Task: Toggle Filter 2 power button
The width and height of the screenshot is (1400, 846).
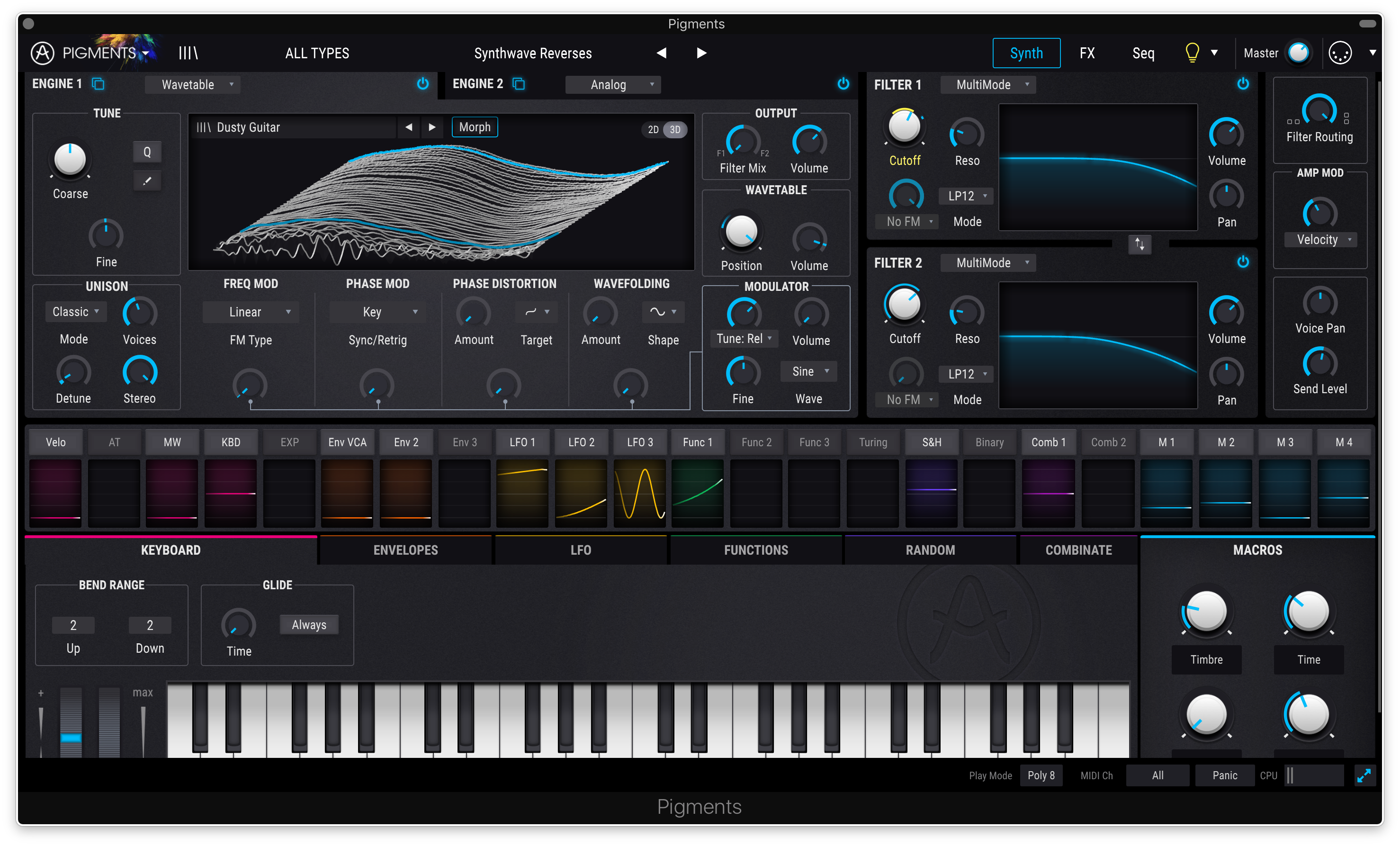Action: tap(1243, 262)
